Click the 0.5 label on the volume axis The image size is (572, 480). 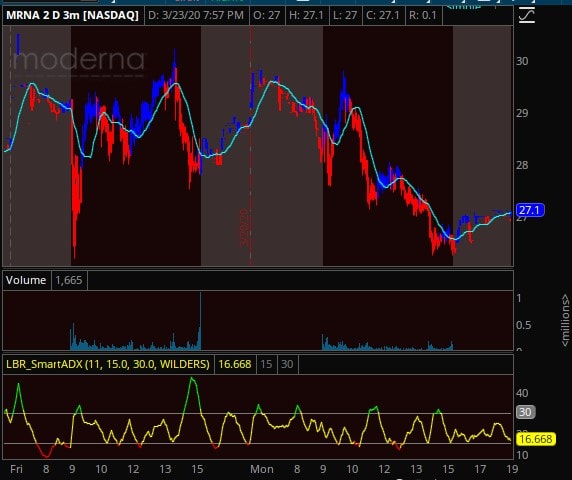(x=523, y=325)
